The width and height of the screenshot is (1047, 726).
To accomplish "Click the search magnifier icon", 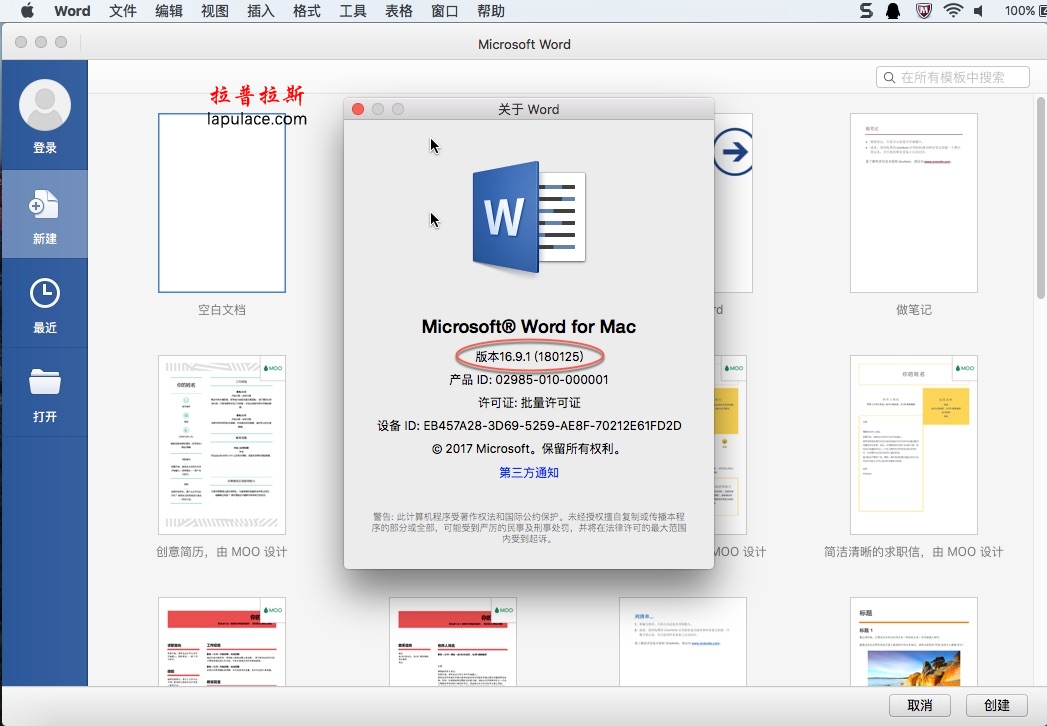I will pos(889,77).
